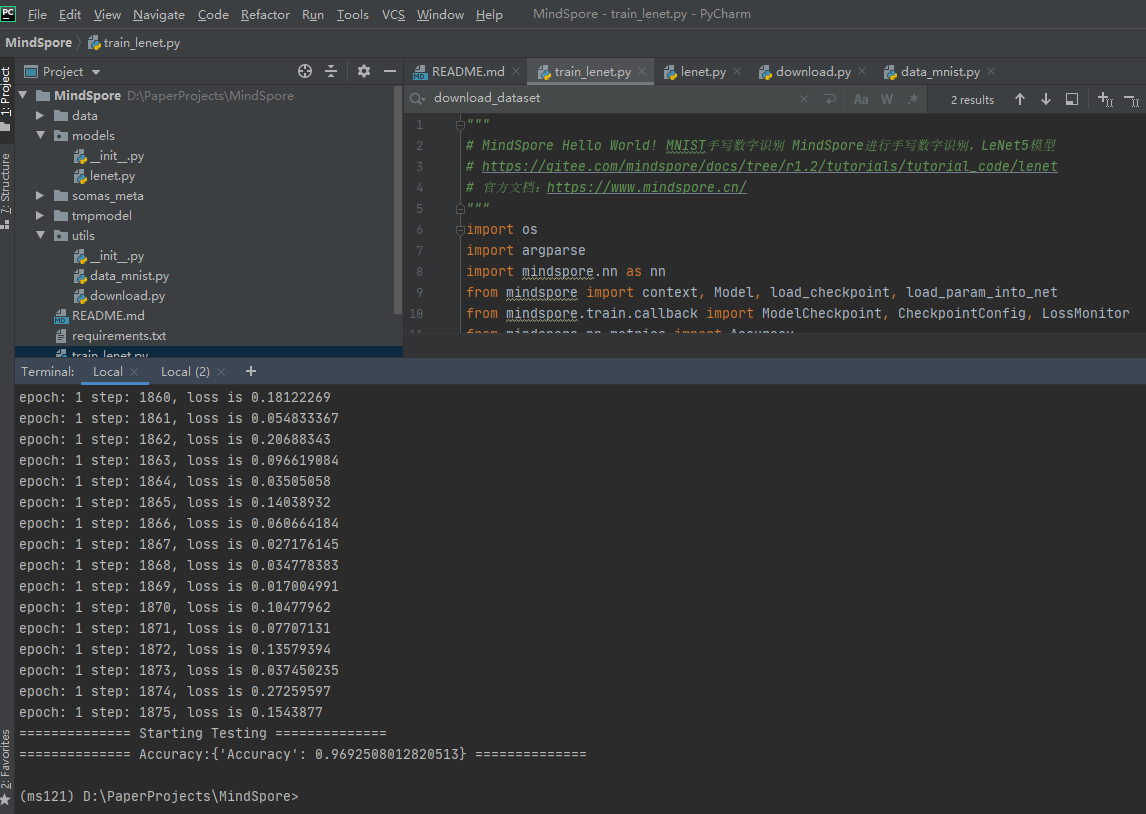
Task: Go to previous search occurrence arrow
Action: point(1020,99)
